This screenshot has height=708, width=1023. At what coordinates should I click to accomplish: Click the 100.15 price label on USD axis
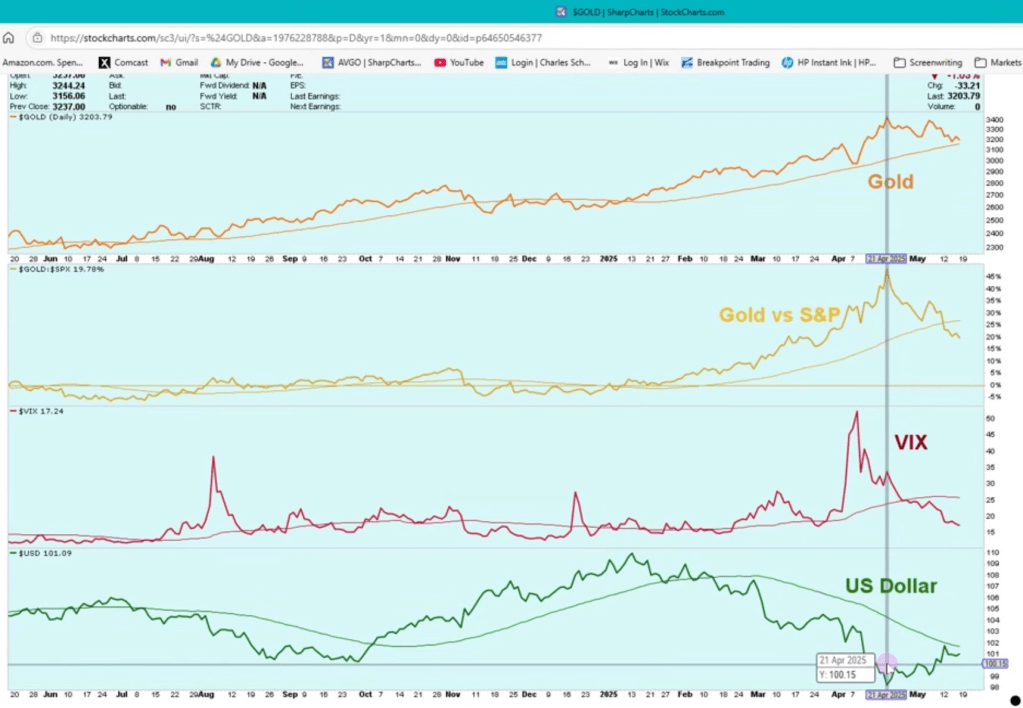tap(995, 663)
